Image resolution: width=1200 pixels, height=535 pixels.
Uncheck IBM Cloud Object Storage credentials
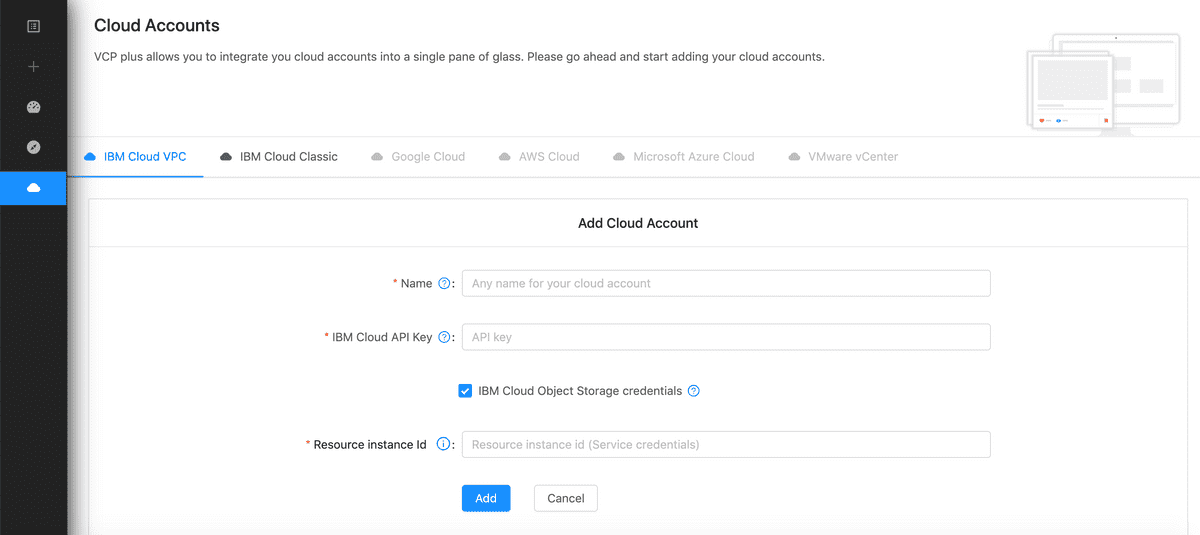(465, 391)
